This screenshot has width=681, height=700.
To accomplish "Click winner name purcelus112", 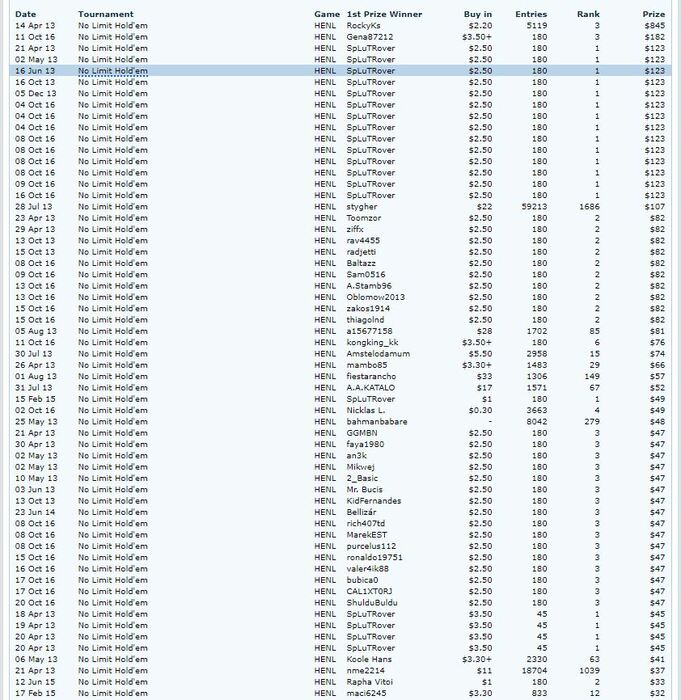I will 371,546.
